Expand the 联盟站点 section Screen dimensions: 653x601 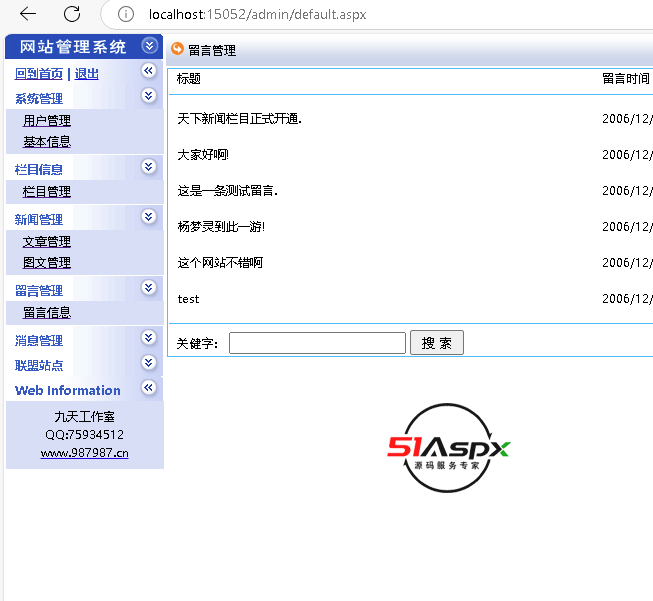click(149, 363)
